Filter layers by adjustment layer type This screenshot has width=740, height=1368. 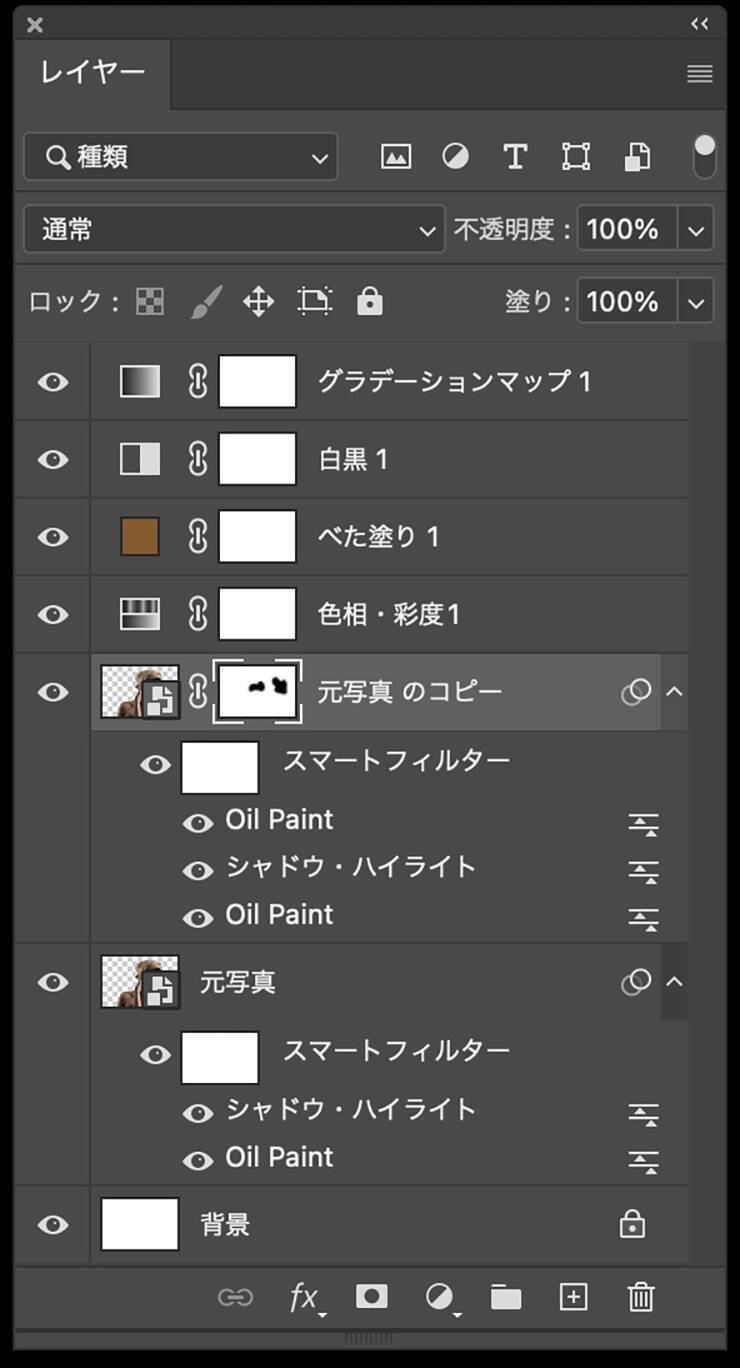tap(455, 157)
